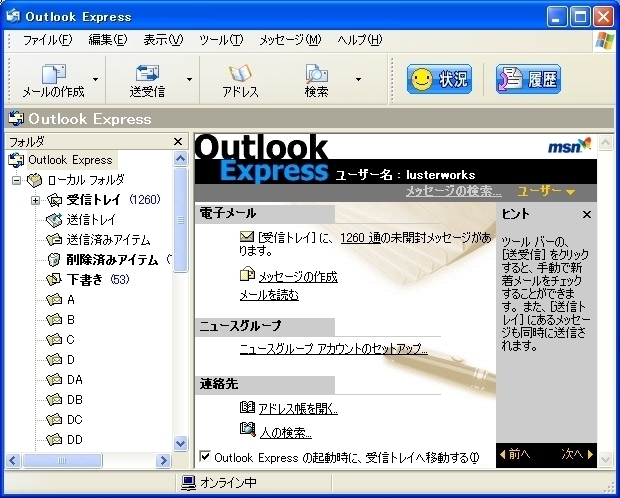Open the 表示(V) menu

[163, 40]
